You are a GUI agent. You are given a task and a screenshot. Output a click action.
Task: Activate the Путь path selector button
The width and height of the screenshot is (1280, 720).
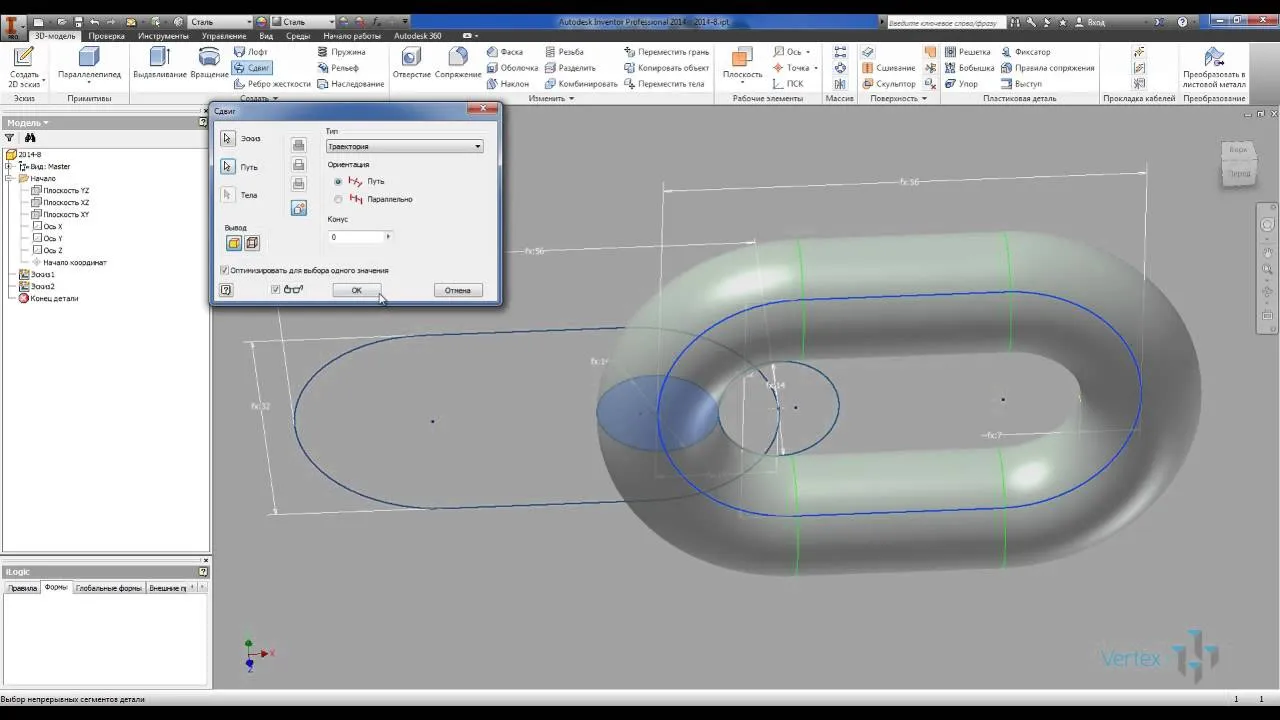pos(228,167)
